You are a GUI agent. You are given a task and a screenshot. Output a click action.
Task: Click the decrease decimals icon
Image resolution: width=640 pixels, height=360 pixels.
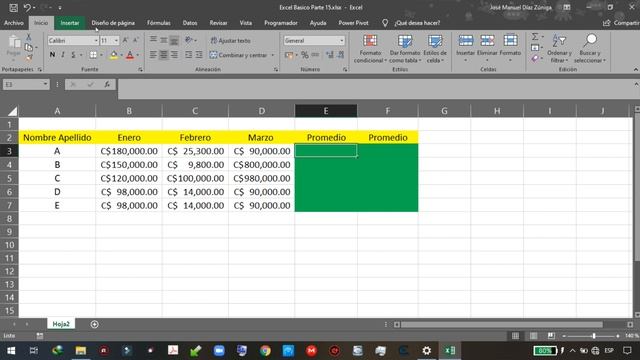pos(340,55)
